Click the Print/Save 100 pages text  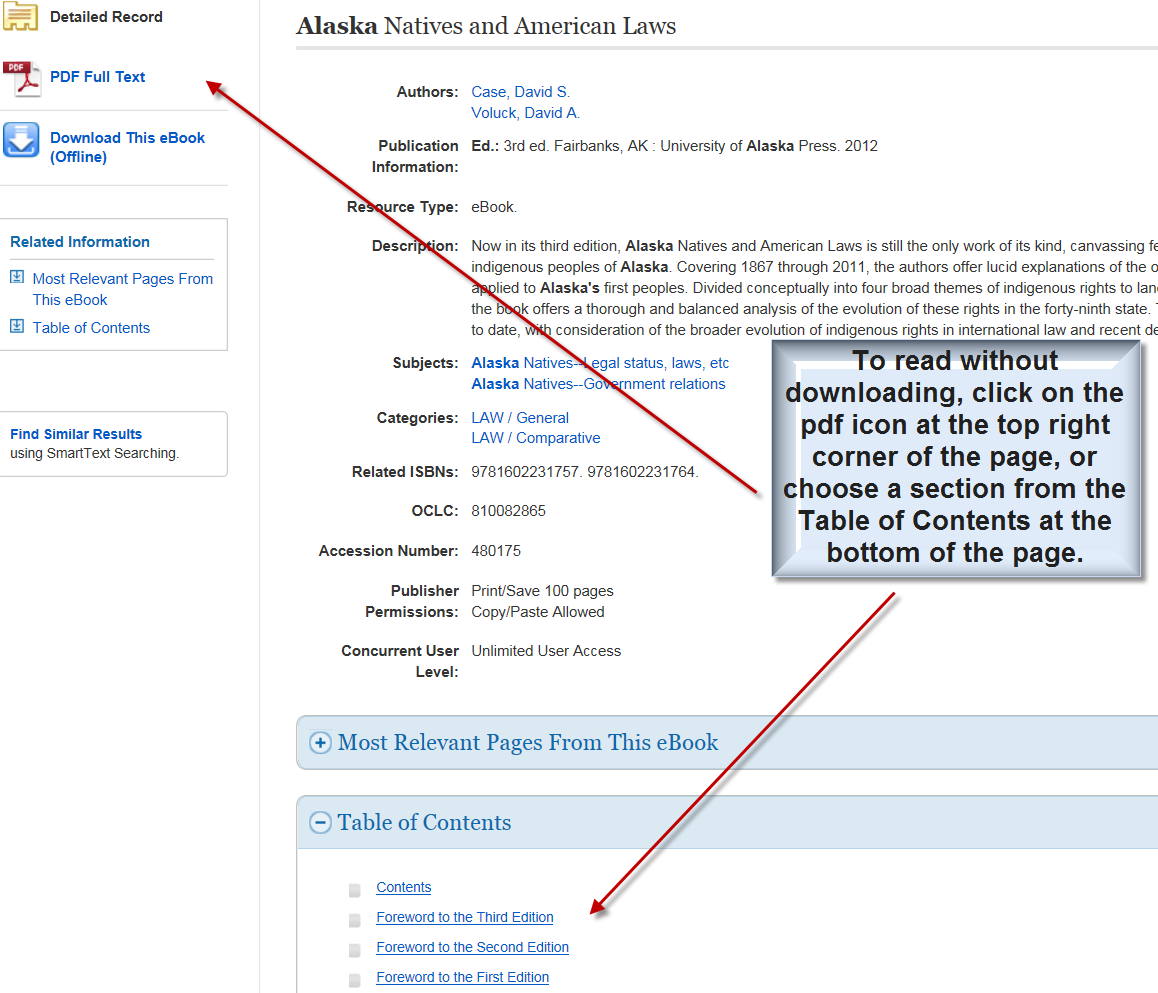542,591
